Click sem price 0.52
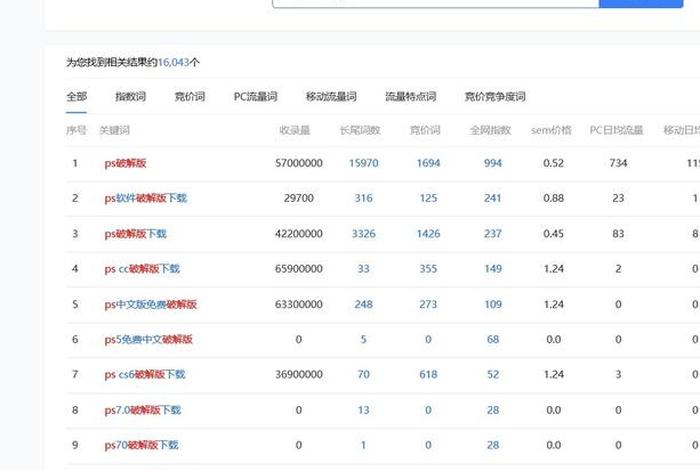 click(x=554, y=163)
